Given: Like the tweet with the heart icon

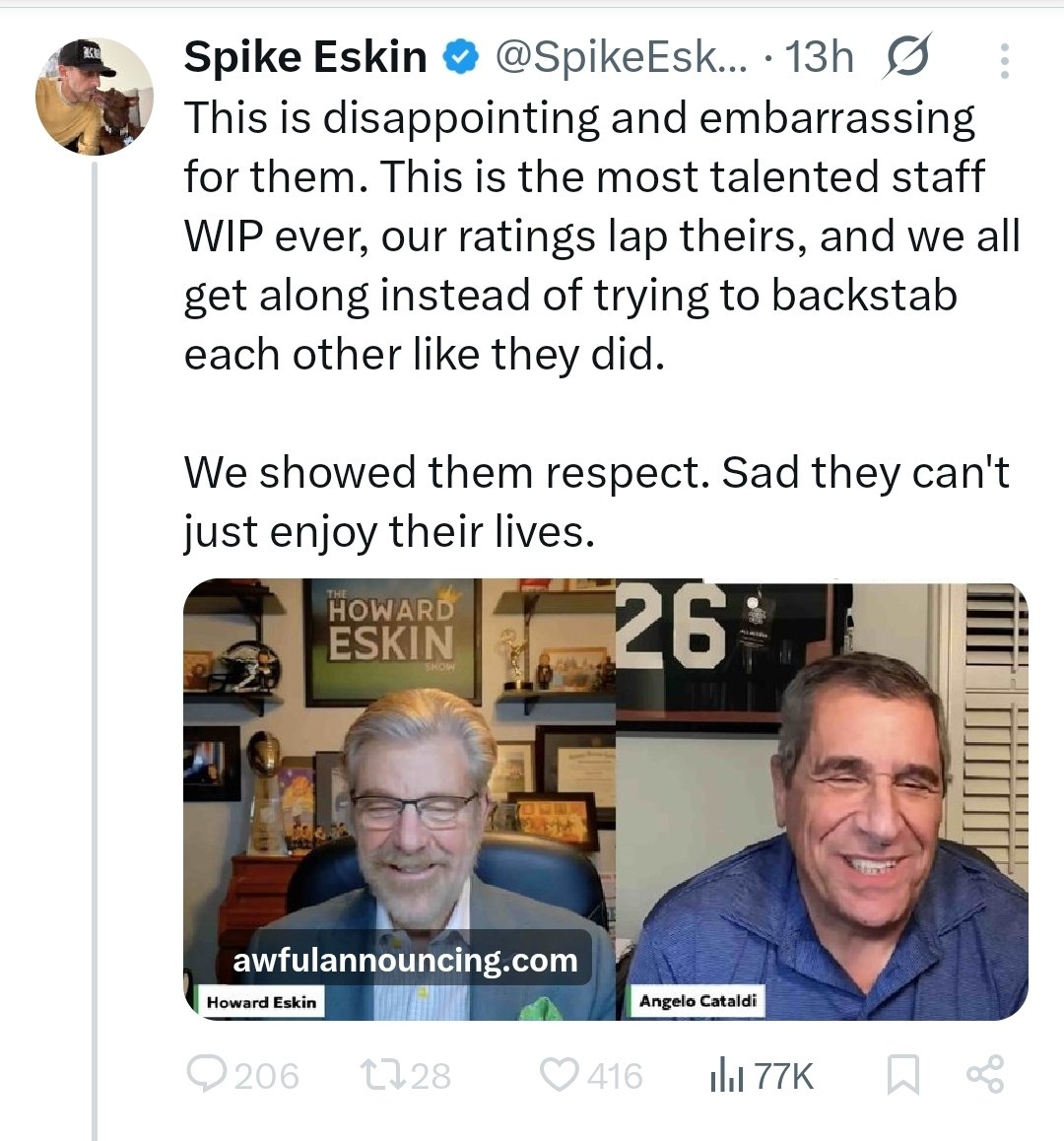Looking at the screenshot, I should [560, 1075].
